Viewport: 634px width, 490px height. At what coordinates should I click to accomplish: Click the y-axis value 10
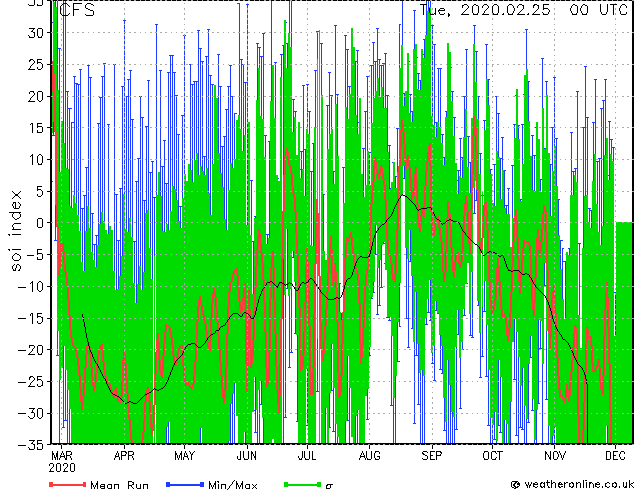[x=36, y=160]
